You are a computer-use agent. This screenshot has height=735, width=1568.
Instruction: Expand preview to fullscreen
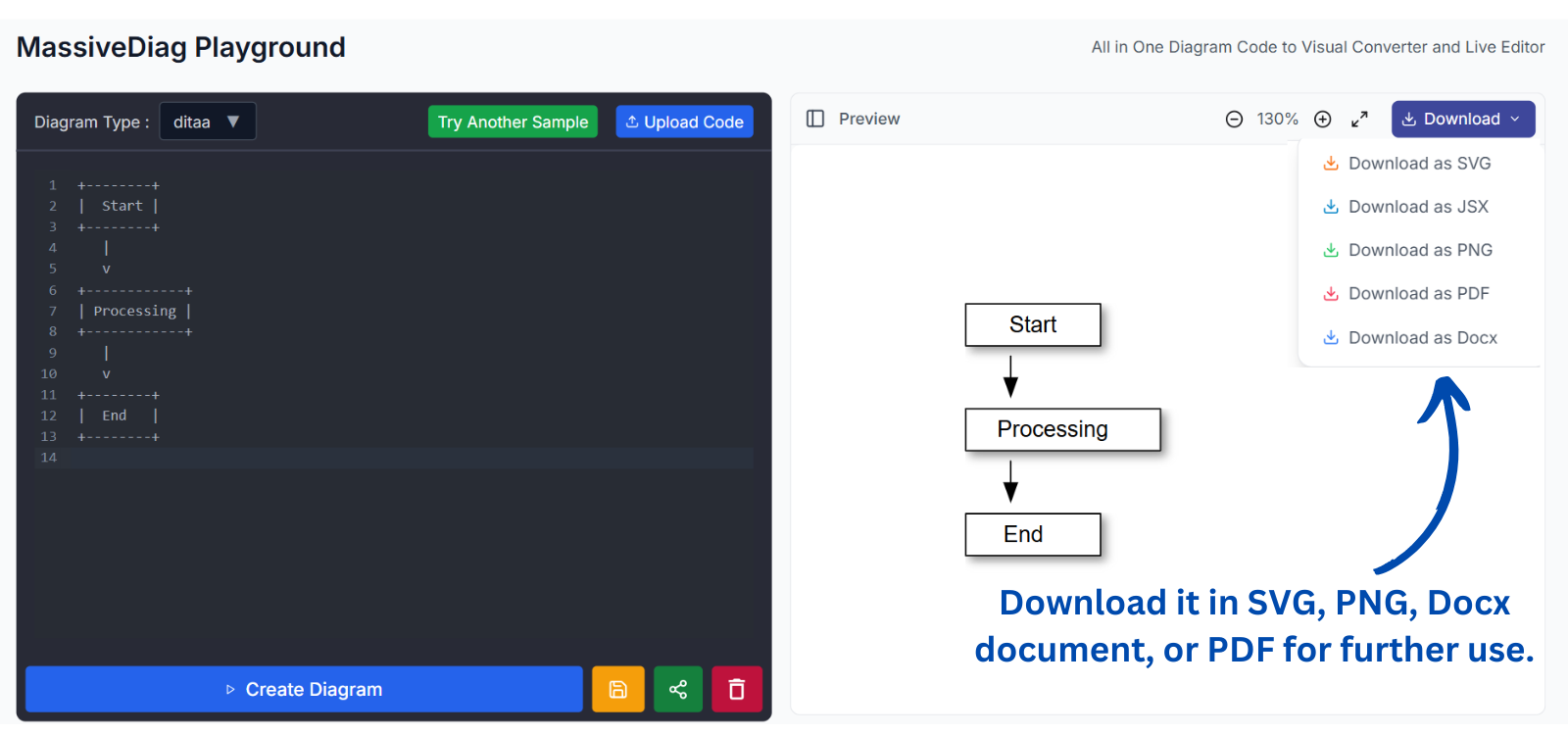tap(1359, 119)
